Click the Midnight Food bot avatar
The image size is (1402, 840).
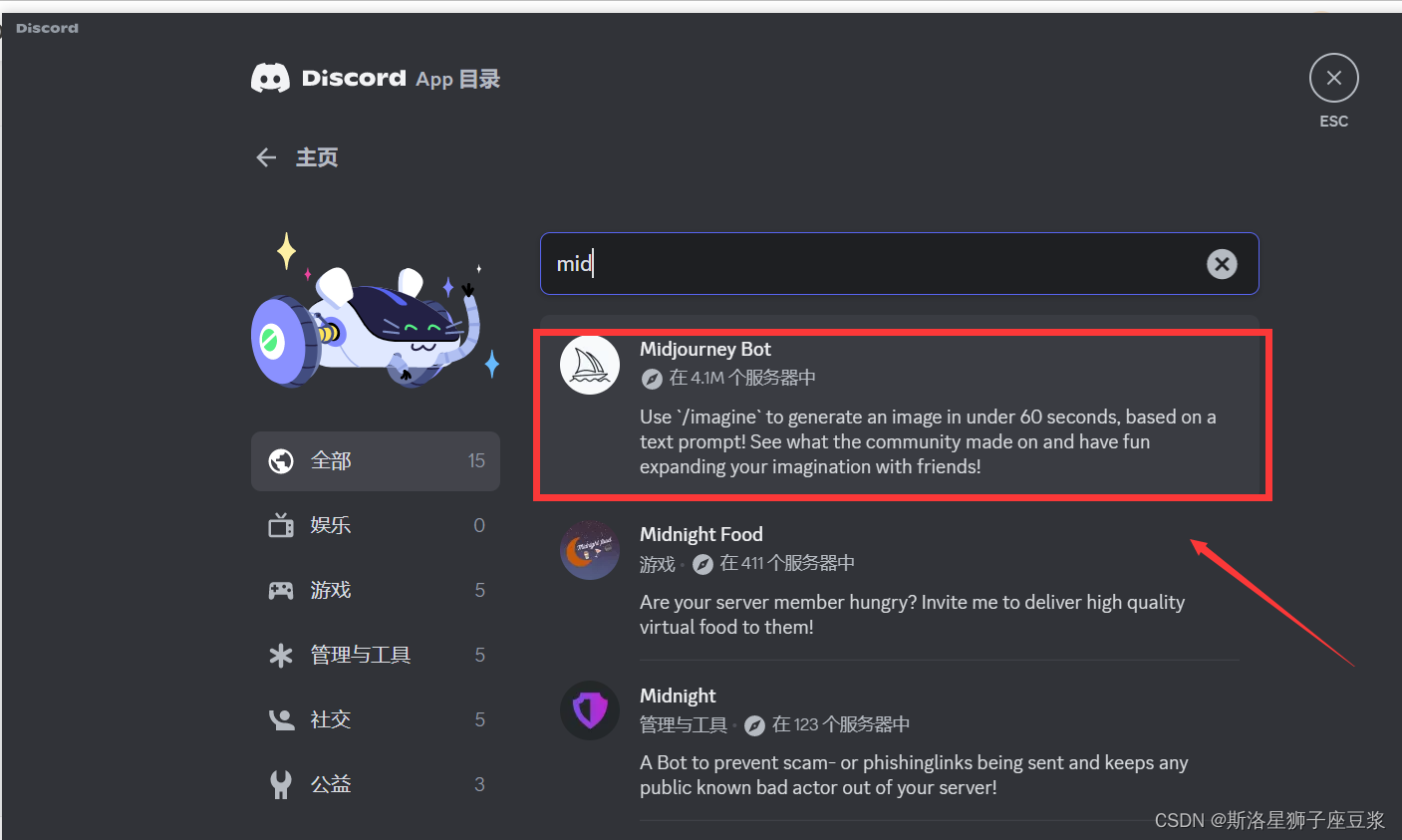pyautogui.click(x=590, y=550)
